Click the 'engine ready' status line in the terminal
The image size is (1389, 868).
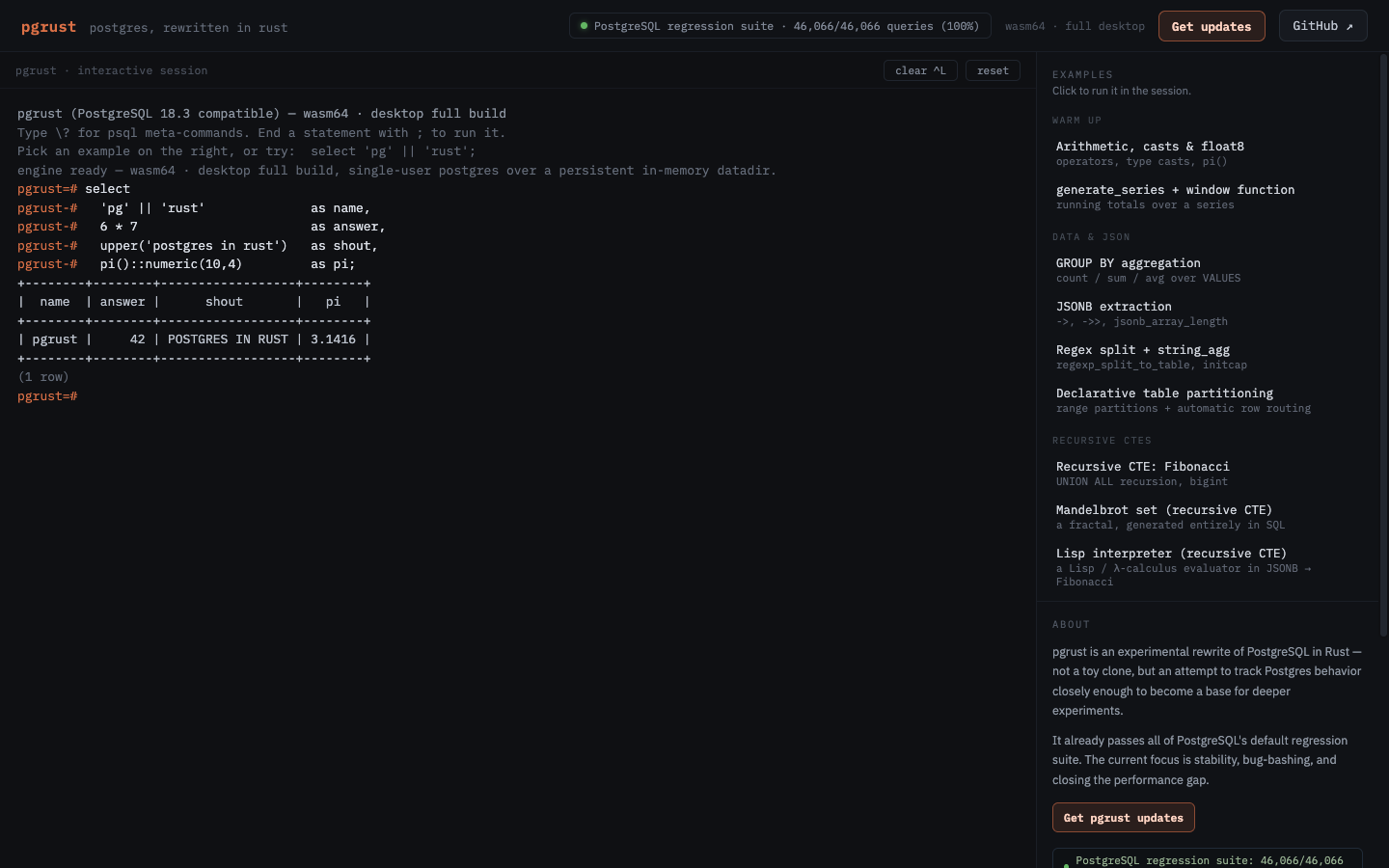click(396, 171)
